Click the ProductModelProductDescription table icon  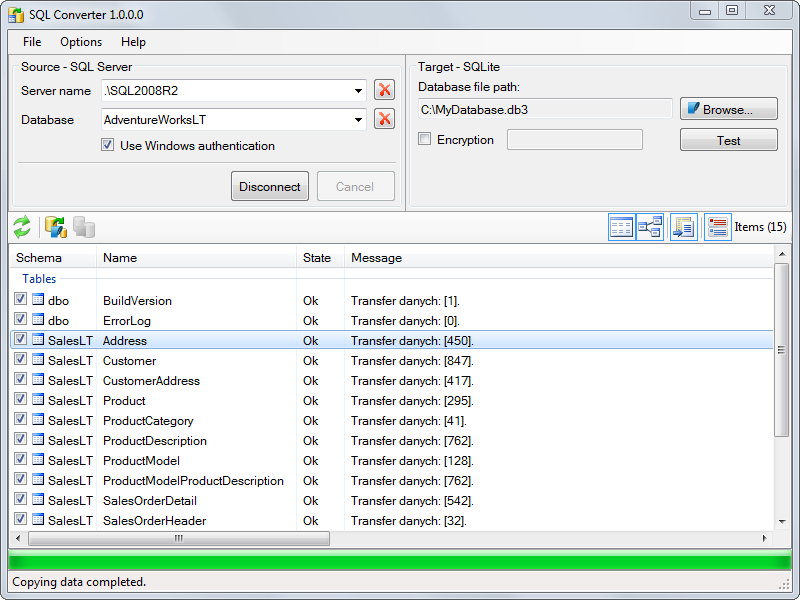pyautogui.click(x=38, y=479)
